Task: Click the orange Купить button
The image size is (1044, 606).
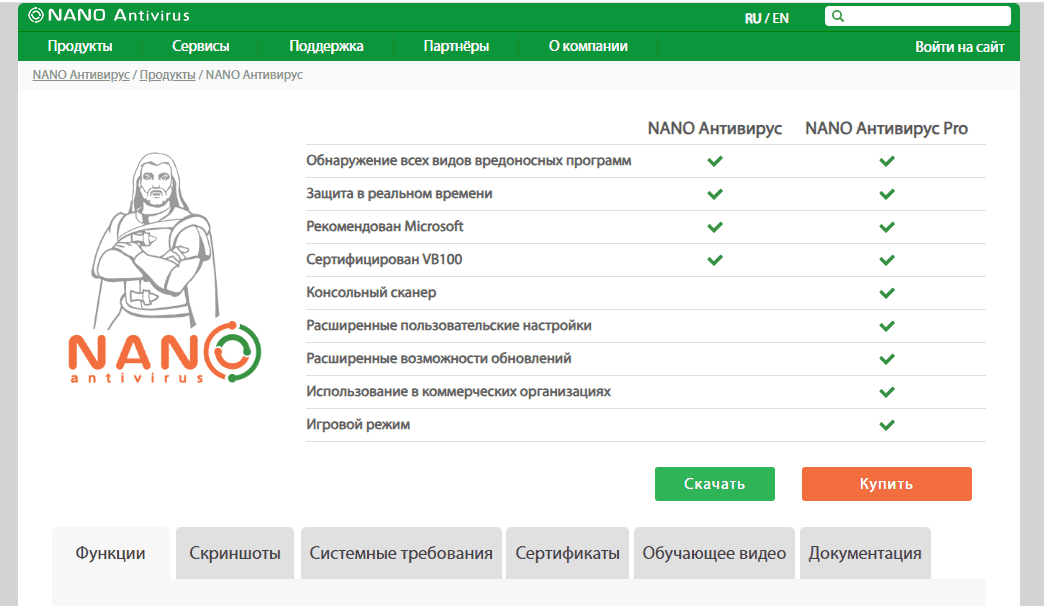Action: pos(886,483)
